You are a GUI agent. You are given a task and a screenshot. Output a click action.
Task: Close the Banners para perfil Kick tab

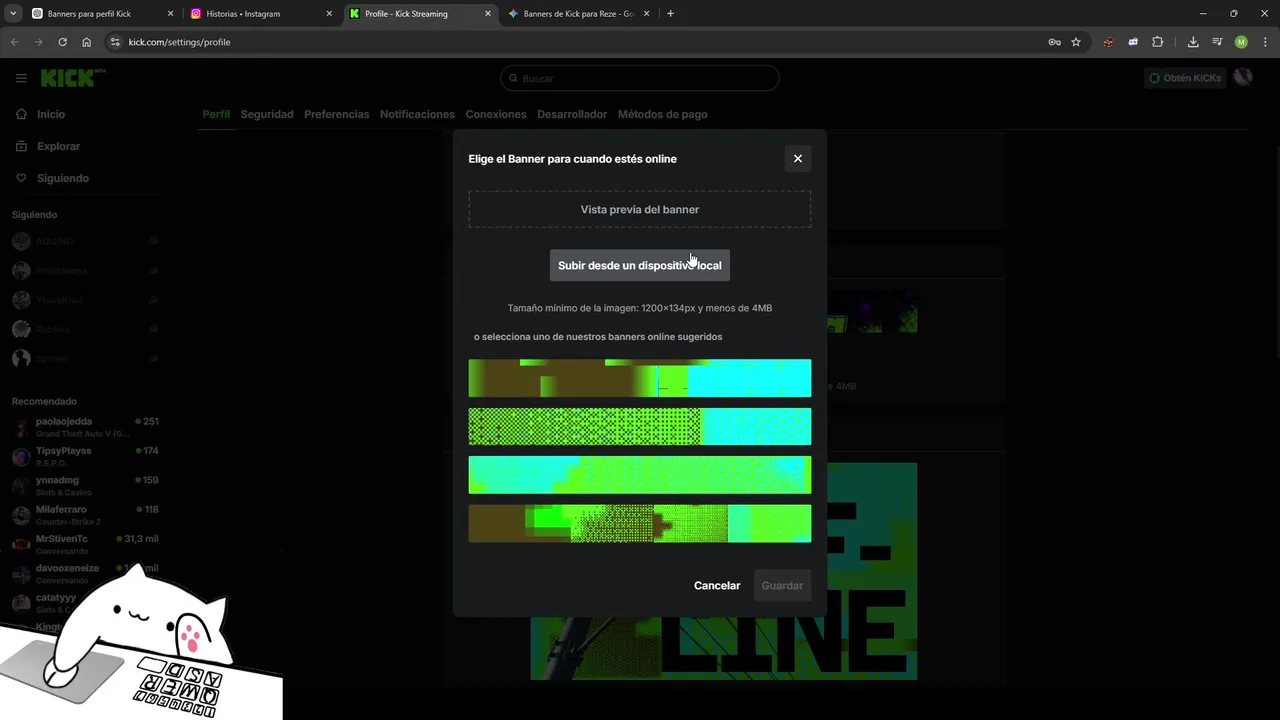[170, 14]
